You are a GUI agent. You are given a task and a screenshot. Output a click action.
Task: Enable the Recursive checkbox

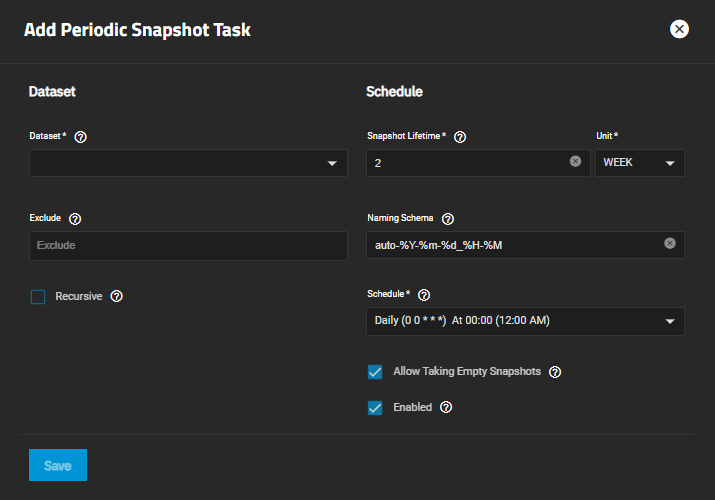click(38, 297)
